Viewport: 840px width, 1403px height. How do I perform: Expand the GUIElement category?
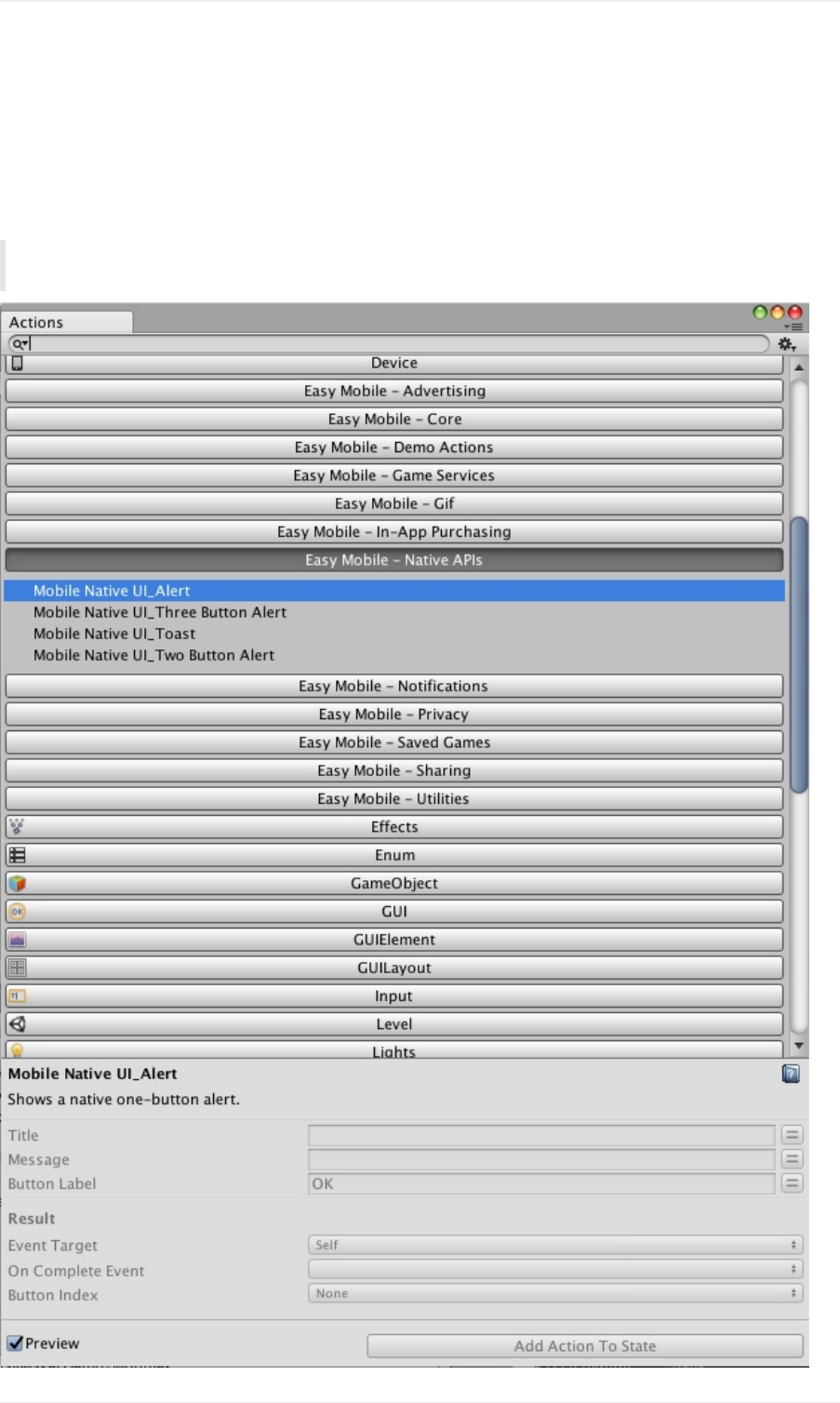(x=394, y=940)
